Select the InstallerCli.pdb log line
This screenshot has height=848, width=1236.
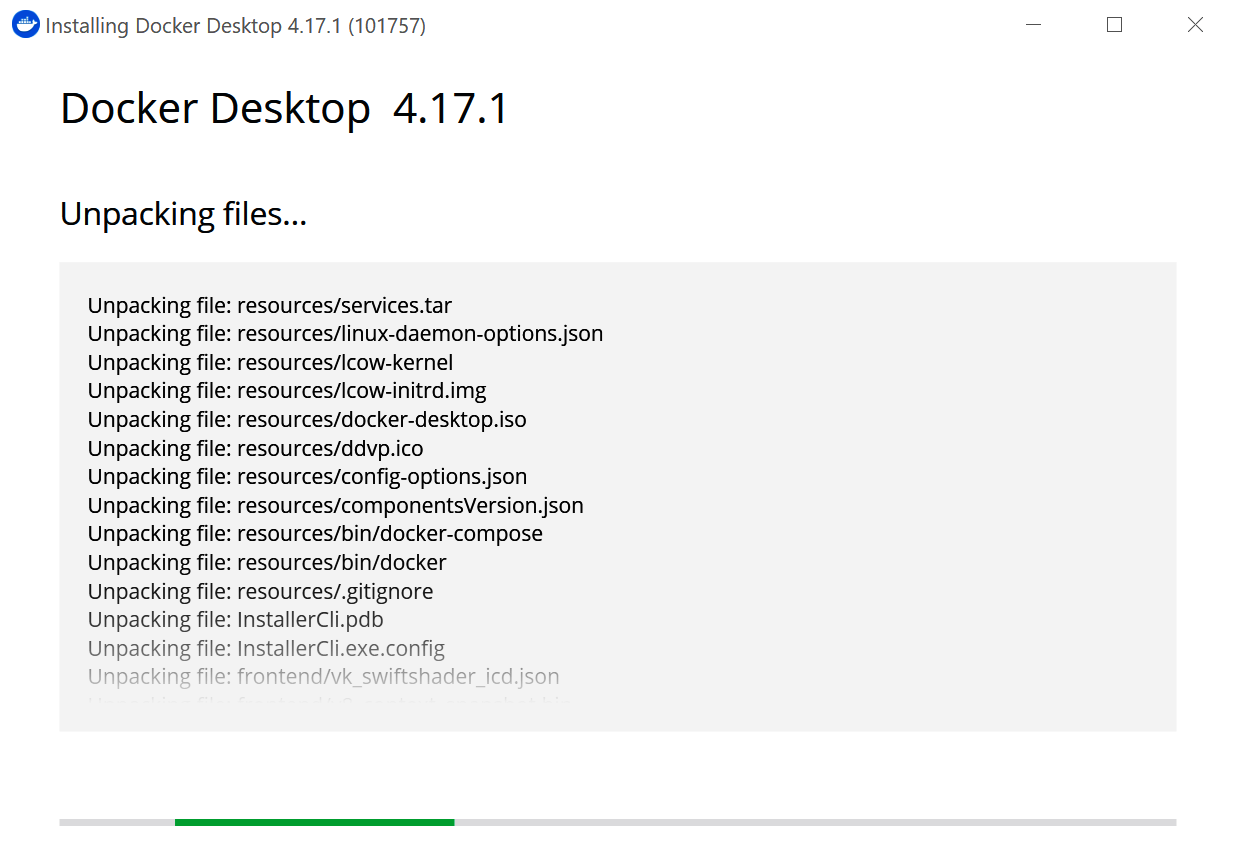235,619
